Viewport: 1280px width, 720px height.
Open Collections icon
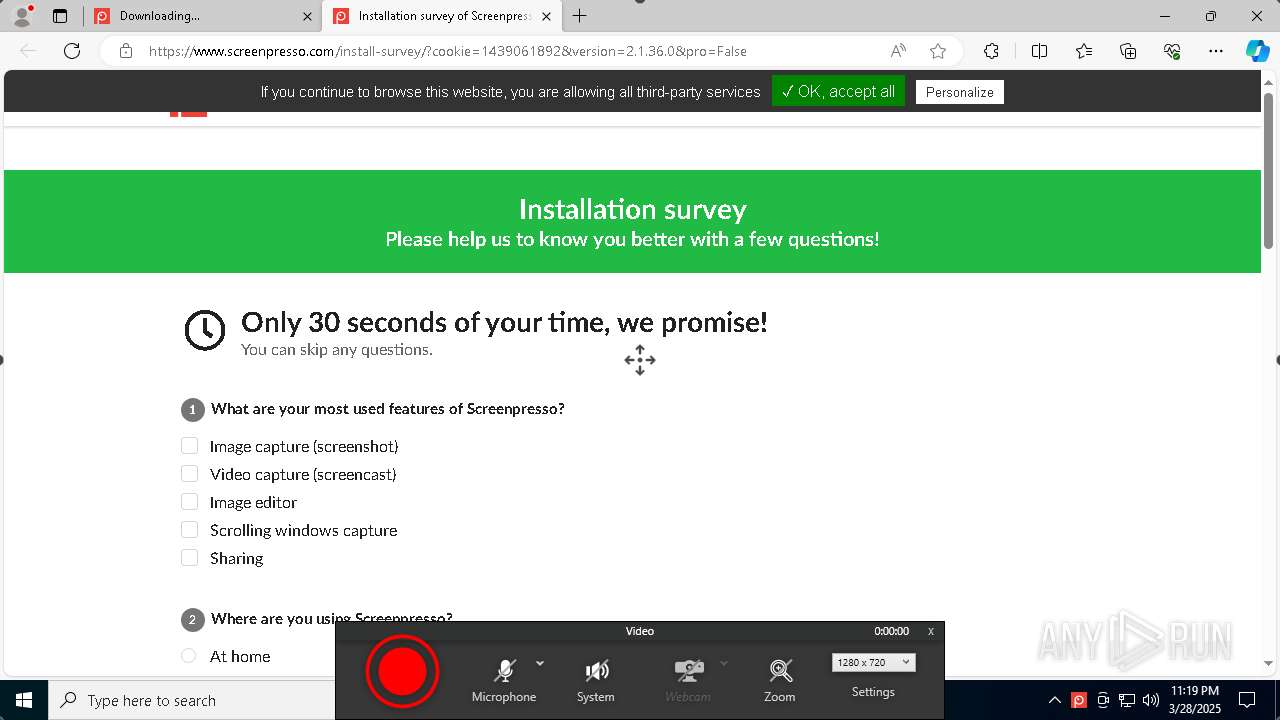click(1128, 51)
